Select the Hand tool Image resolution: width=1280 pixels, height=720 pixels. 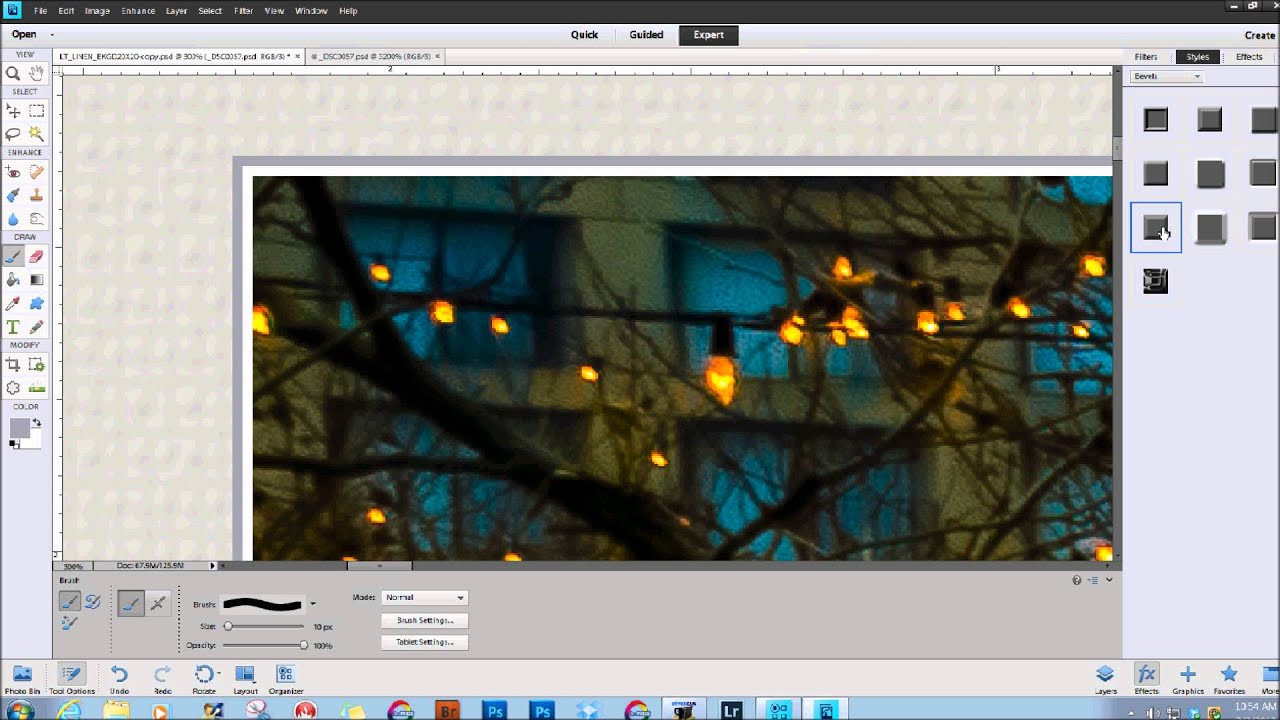[36, 73]
